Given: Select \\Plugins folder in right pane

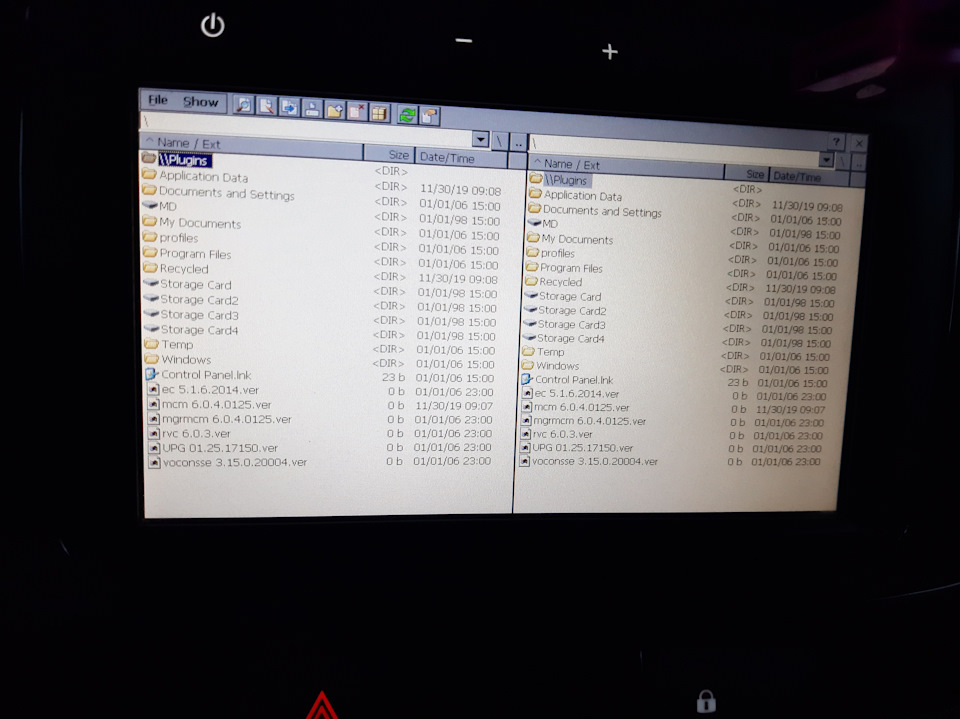Looking at the screenshot, I should (x=559, y=179).
